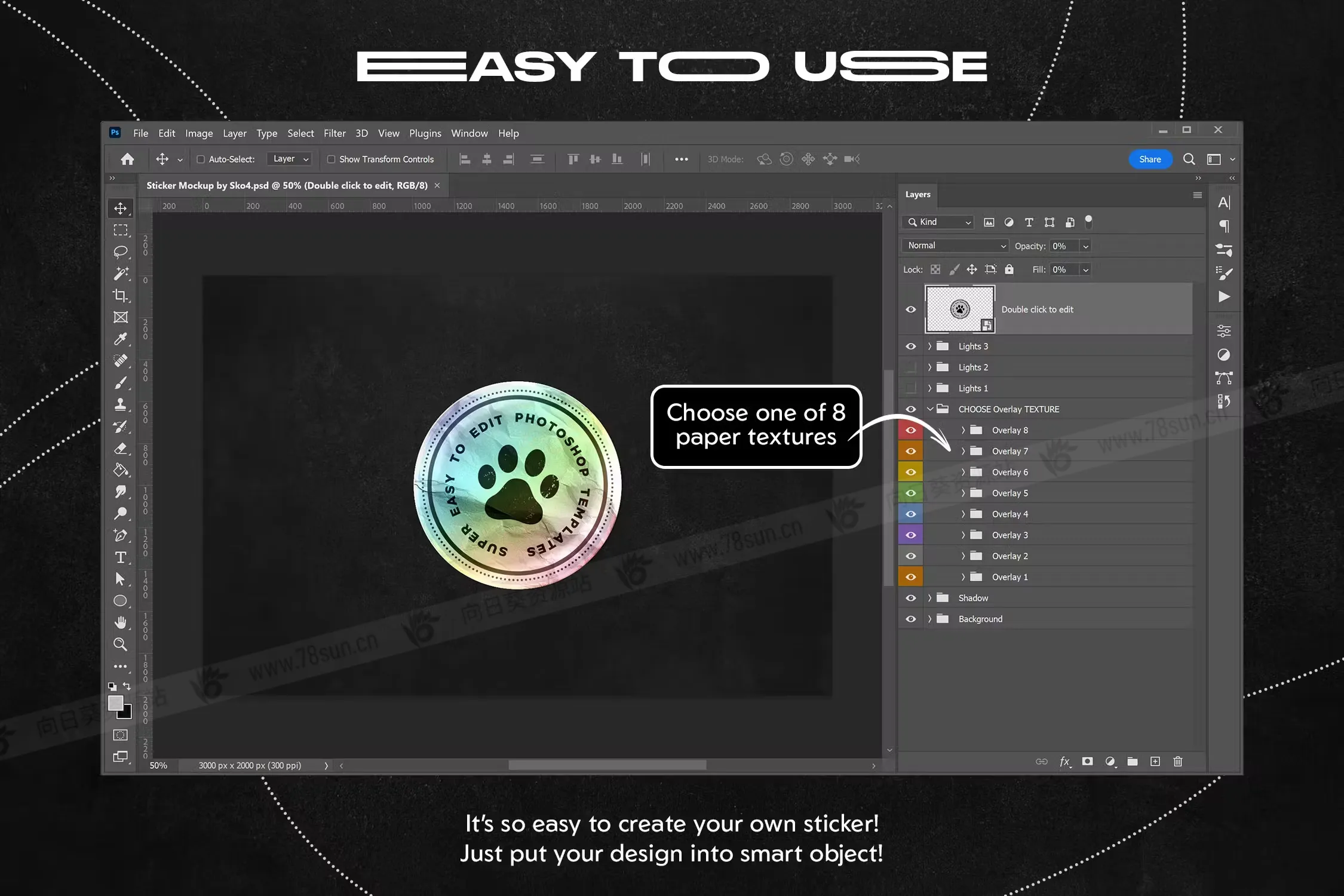Activate the Hand tool
Viewport: 1344px width, 896px height.
point(120,623)
